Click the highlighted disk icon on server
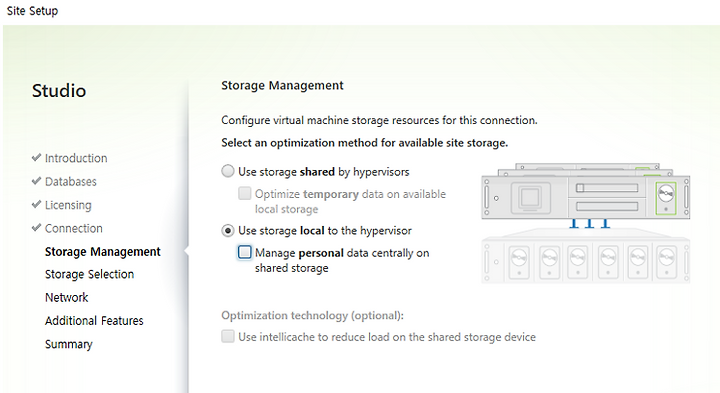 pos(665,198)
